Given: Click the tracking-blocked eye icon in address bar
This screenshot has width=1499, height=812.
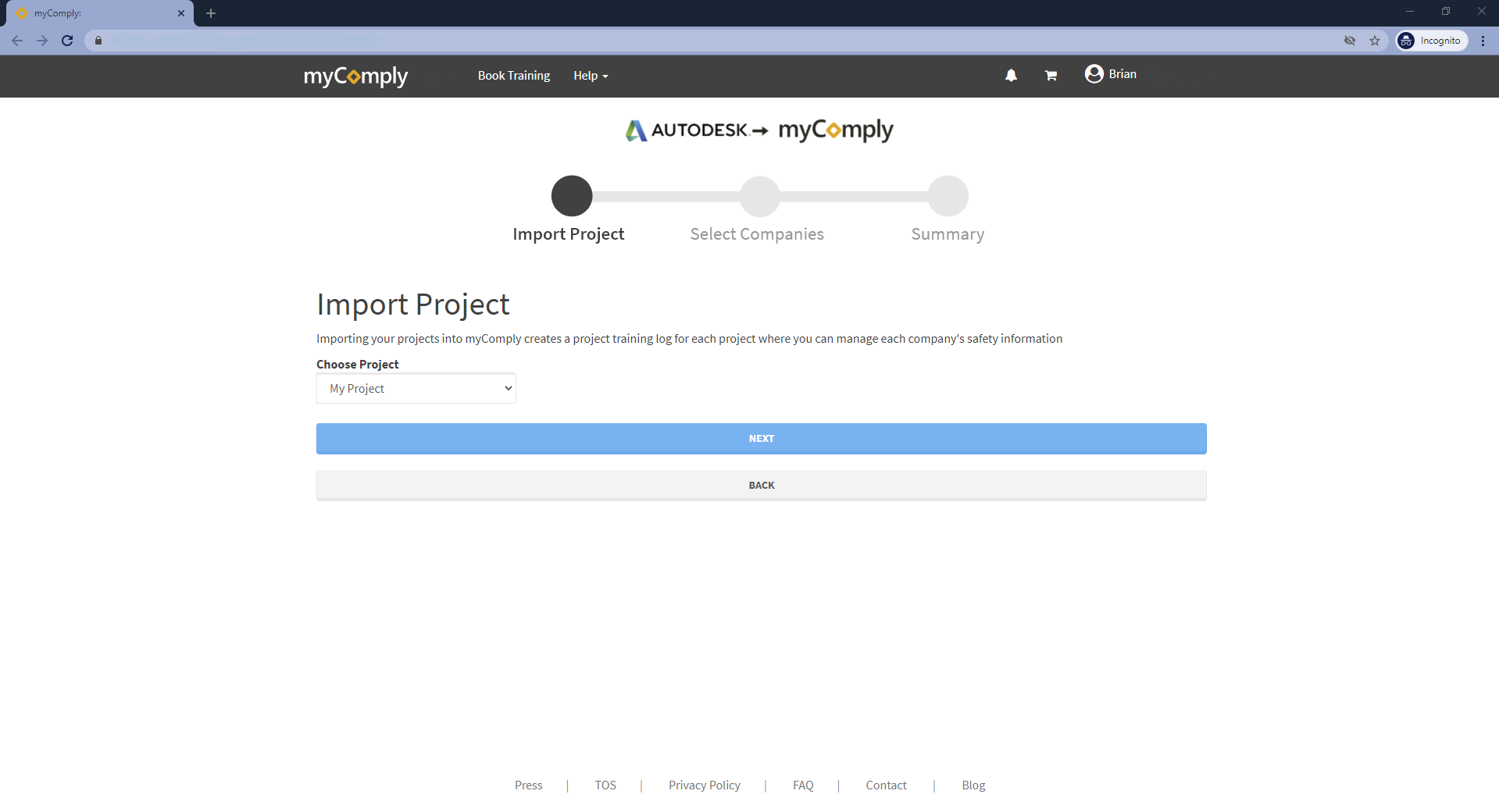Looking at the screenshot, I should [x=1350, y=41].
